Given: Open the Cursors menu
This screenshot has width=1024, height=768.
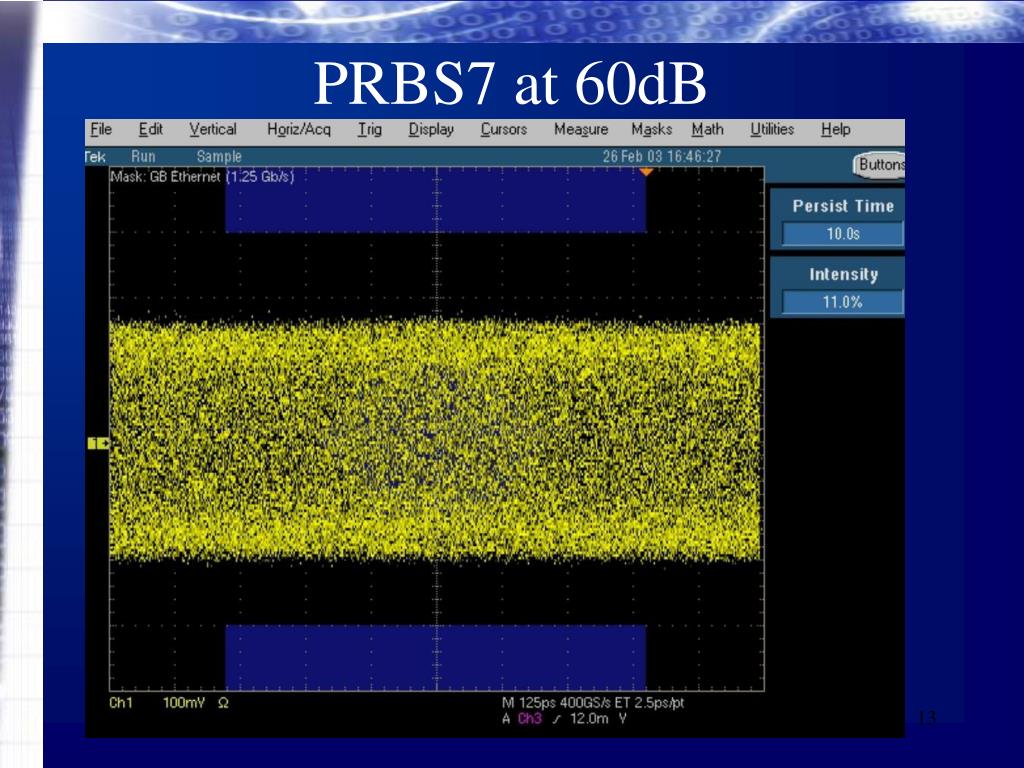Looking at the screenshot, I should (x=504, y=129).
